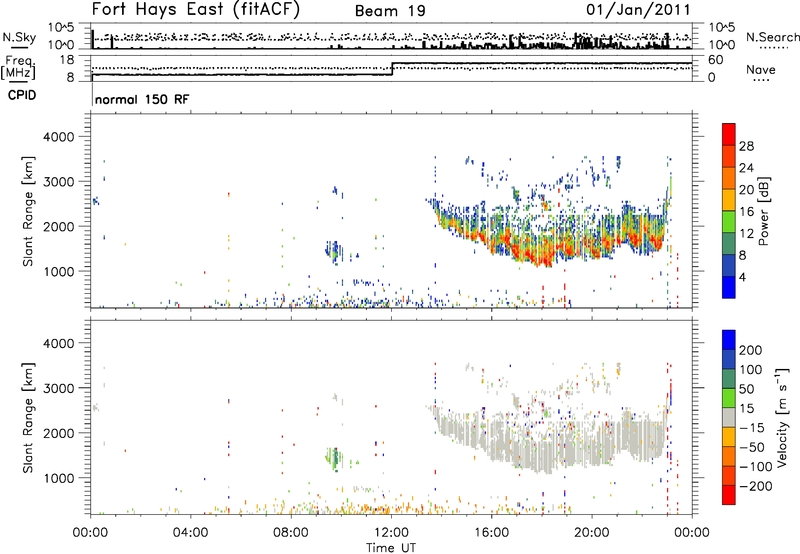
Task: Click the 'CPID' label
Action: click(22, 95)
